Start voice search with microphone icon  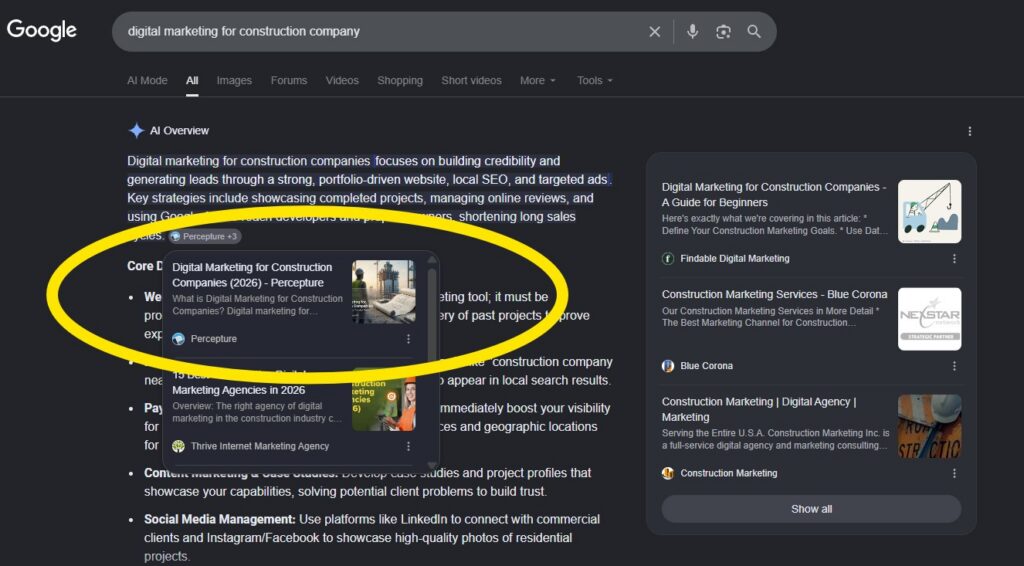[x=692, y=31]
